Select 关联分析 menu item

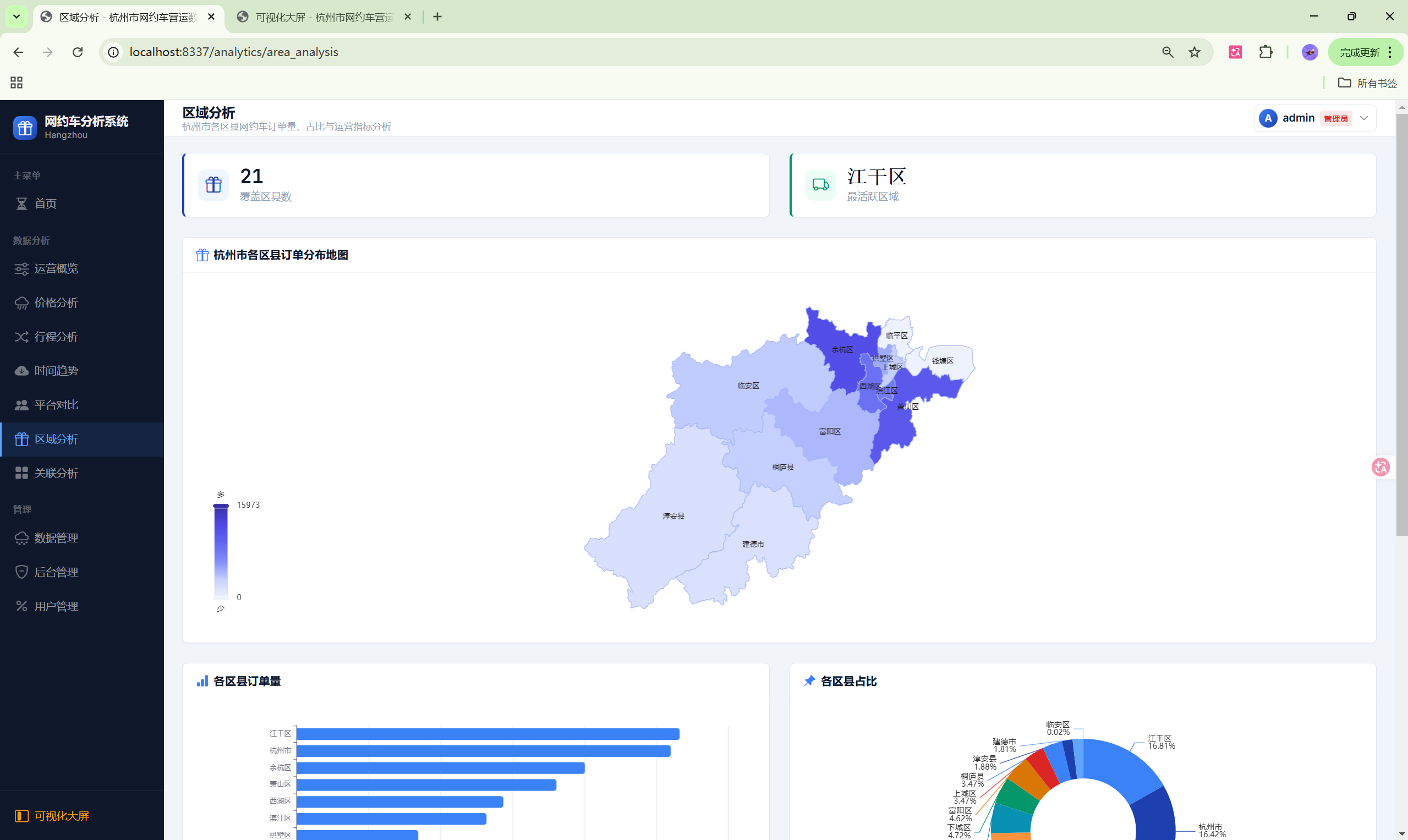point(56,473)
